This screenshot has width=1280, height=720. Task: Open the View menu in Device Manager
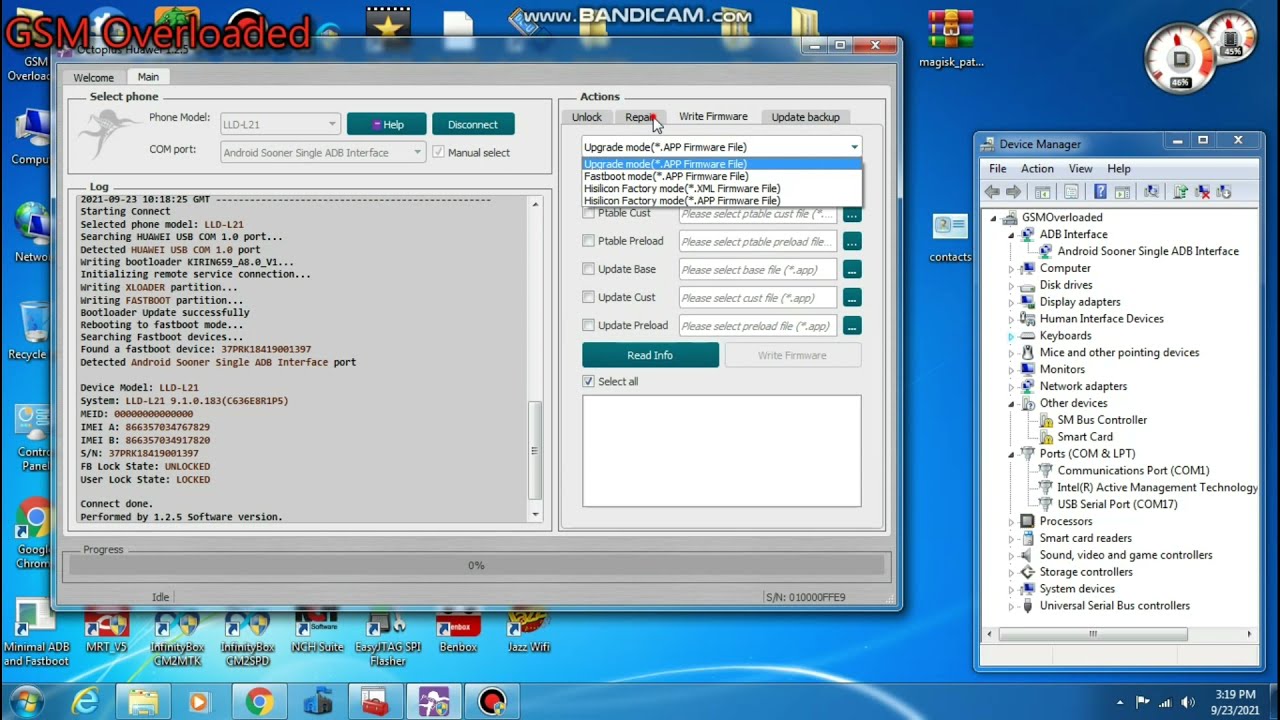pos(1080,168)
